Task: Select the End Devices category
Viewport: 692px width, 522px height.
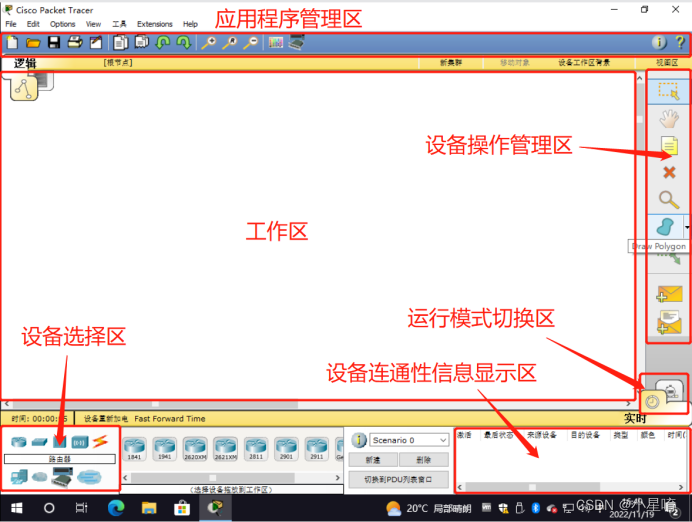Action: pos(19,477)
